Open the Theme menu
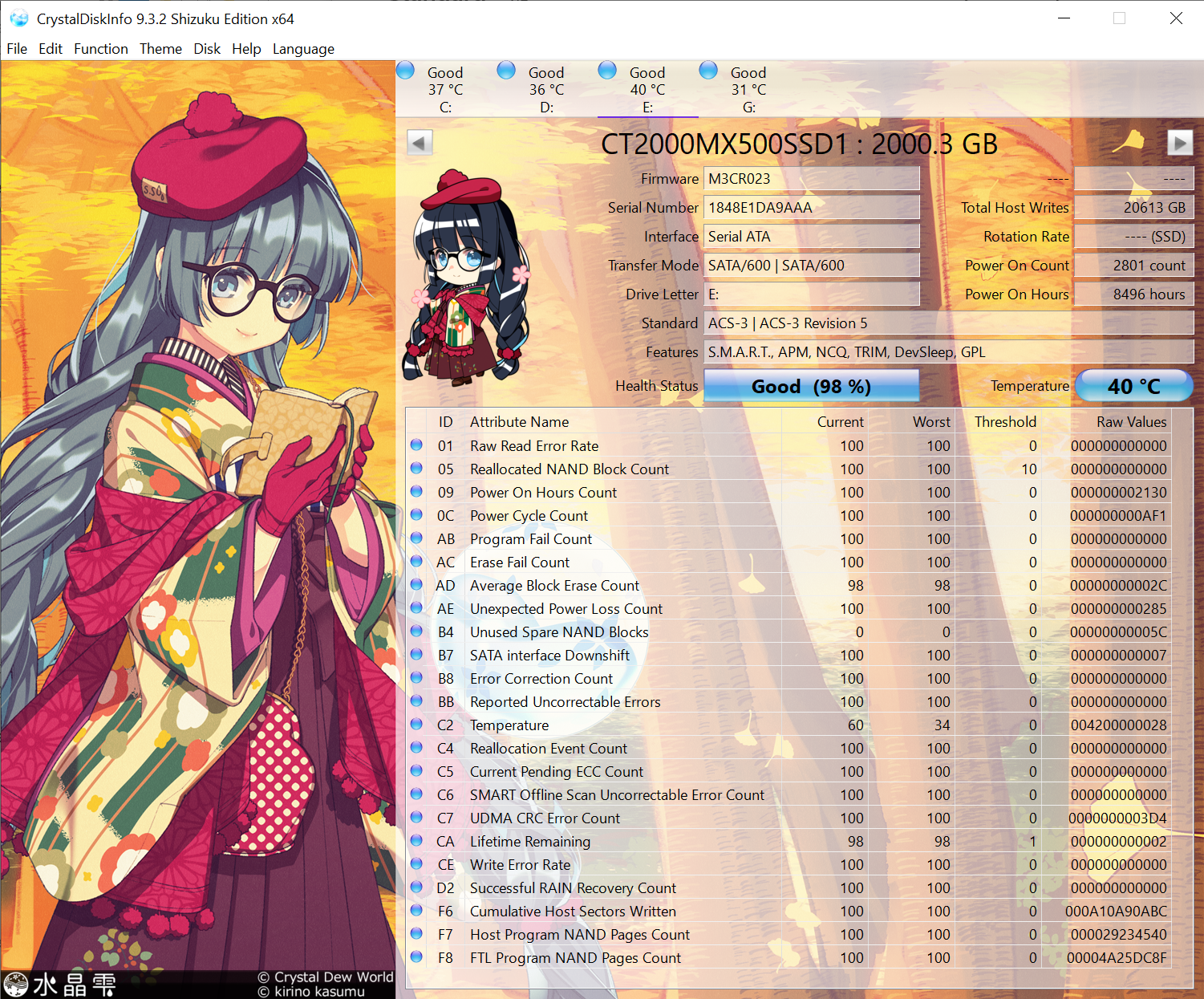This screenshot has height=999, width=1204. point(160,49)
